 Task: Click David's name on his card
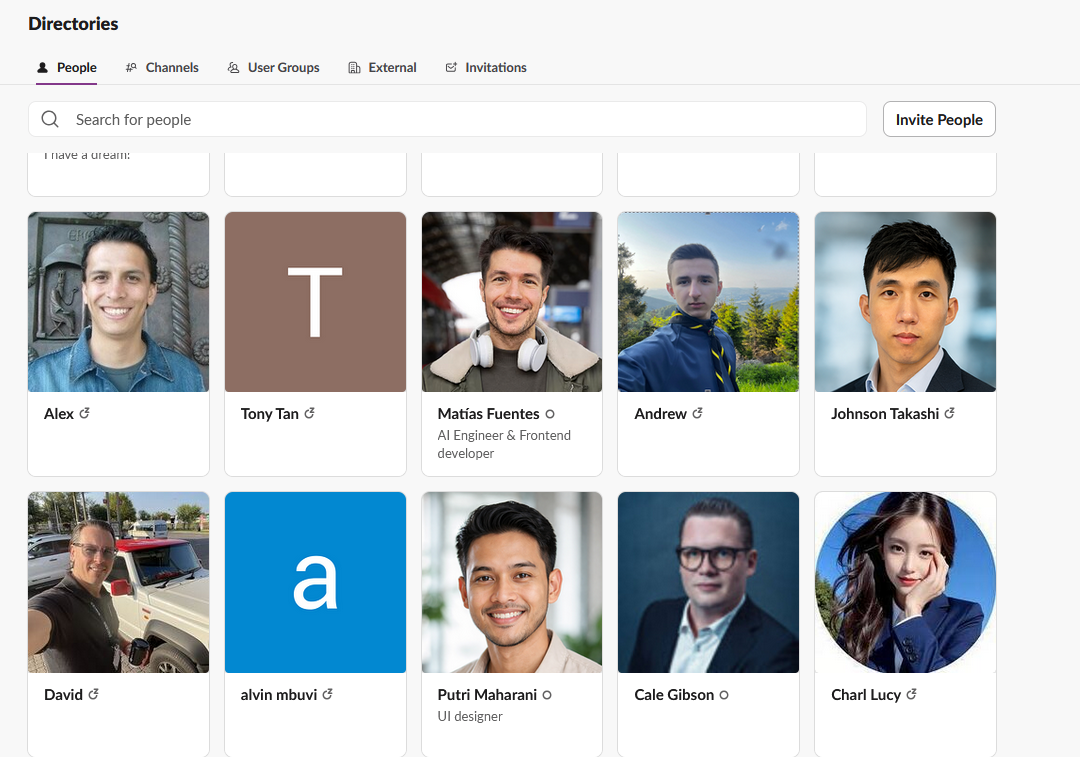point(63,695)
